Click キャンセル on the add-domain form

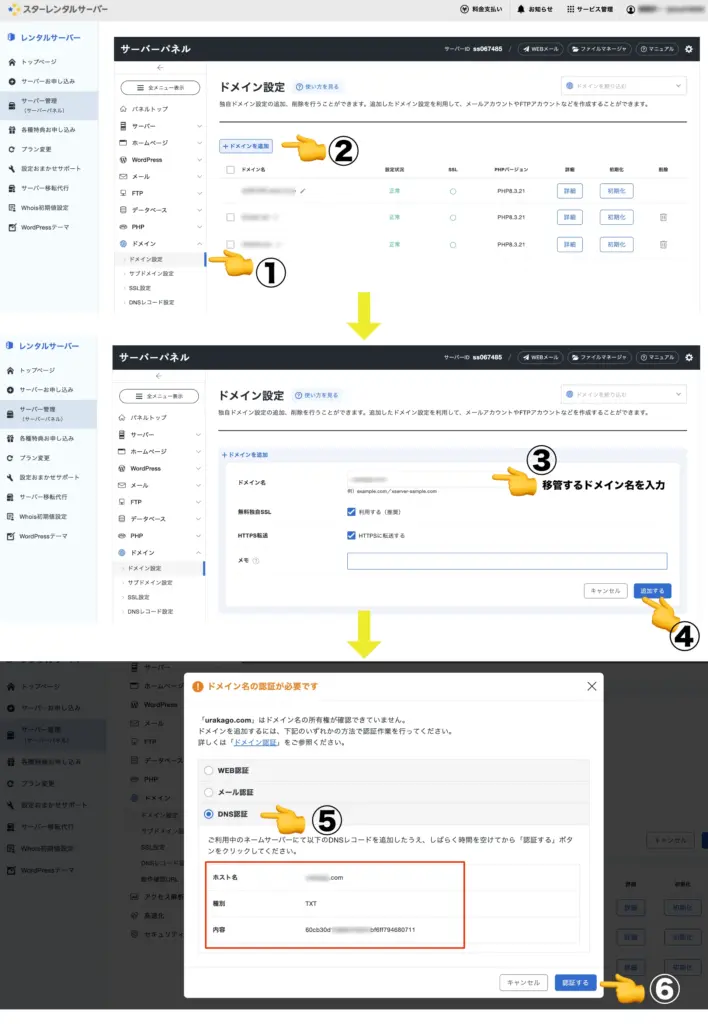tap(605, 591)
